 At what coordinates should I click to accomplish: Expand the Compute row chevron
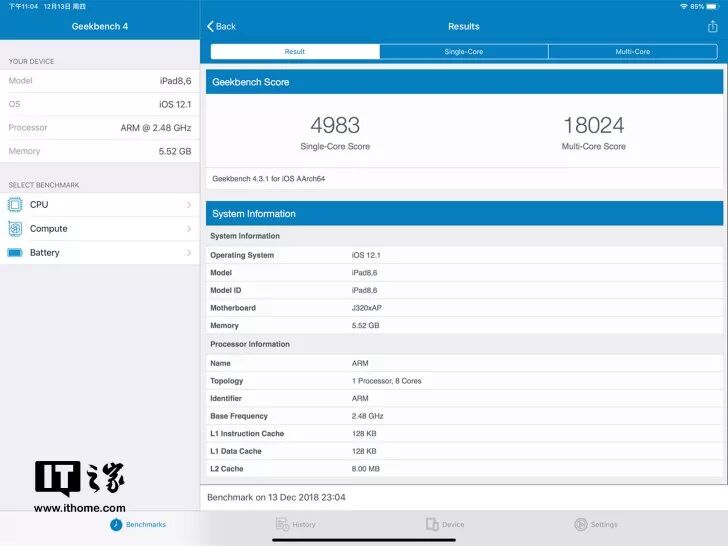pos(188,229)
